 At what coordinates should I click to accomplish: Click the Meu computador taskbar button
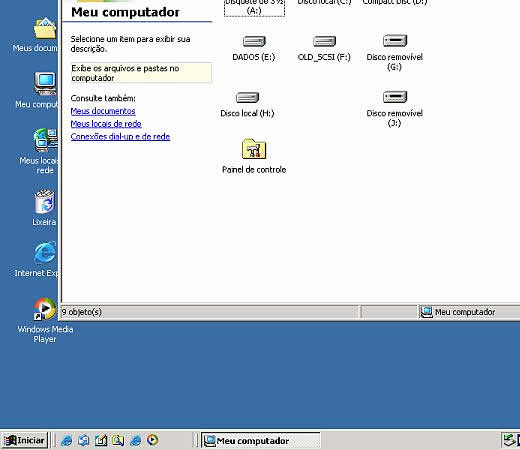point(261,441)
